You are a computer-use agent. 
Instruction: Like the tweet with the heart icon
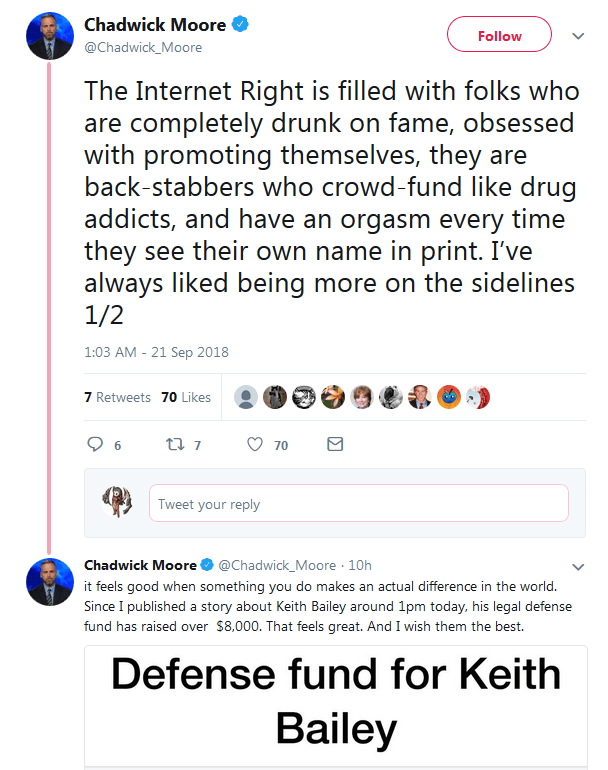255,444
